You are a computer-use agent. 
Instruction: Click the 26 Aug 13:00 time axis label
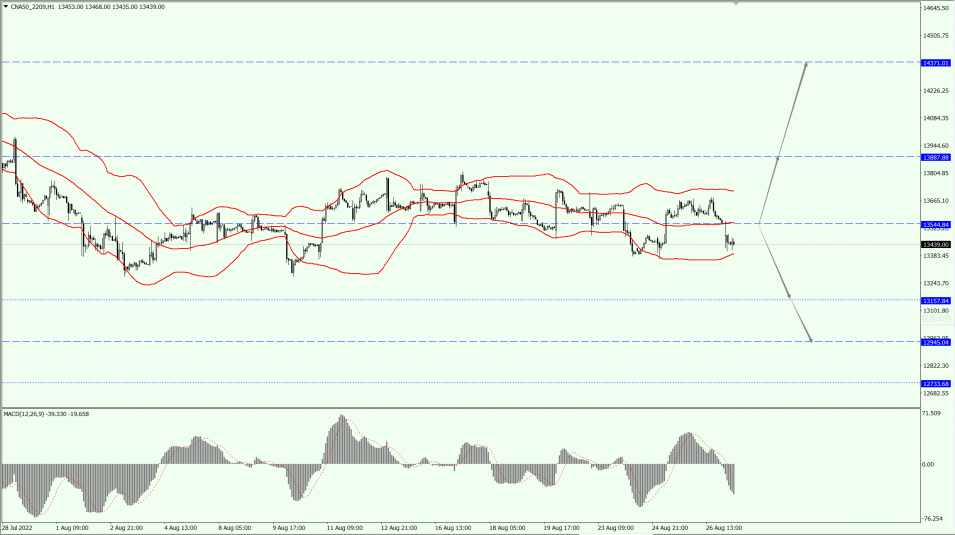(724, 527)
